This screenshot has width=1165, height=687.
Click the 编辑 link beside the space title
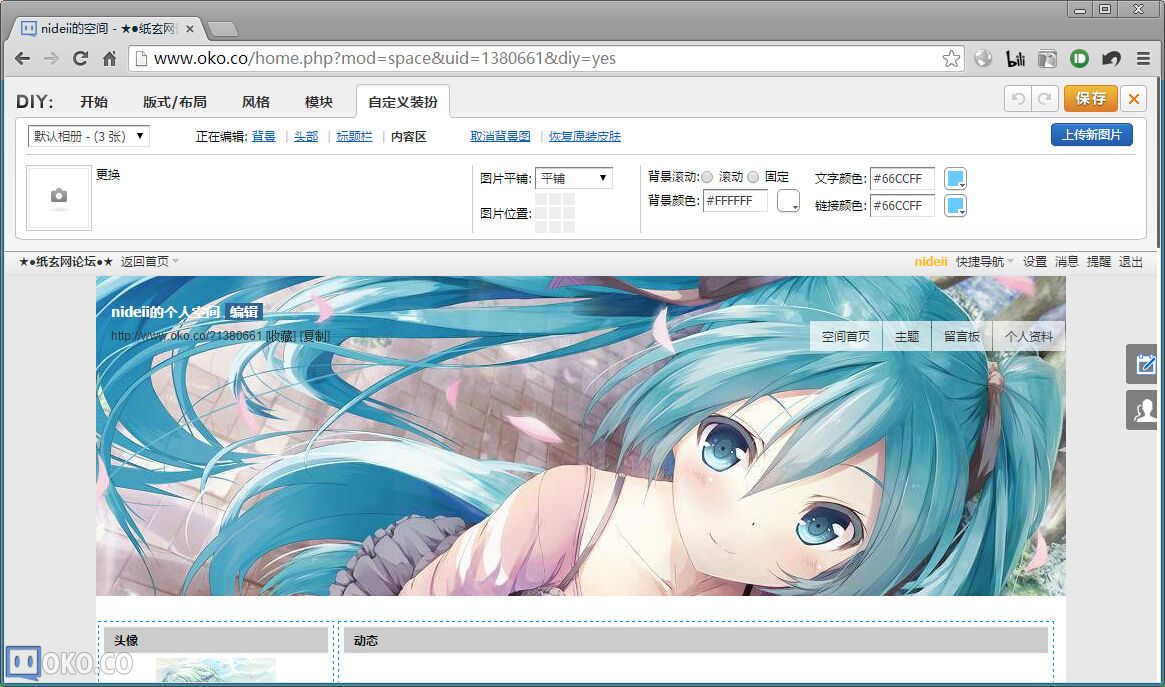pyautogui.click(x=244, y=312)
